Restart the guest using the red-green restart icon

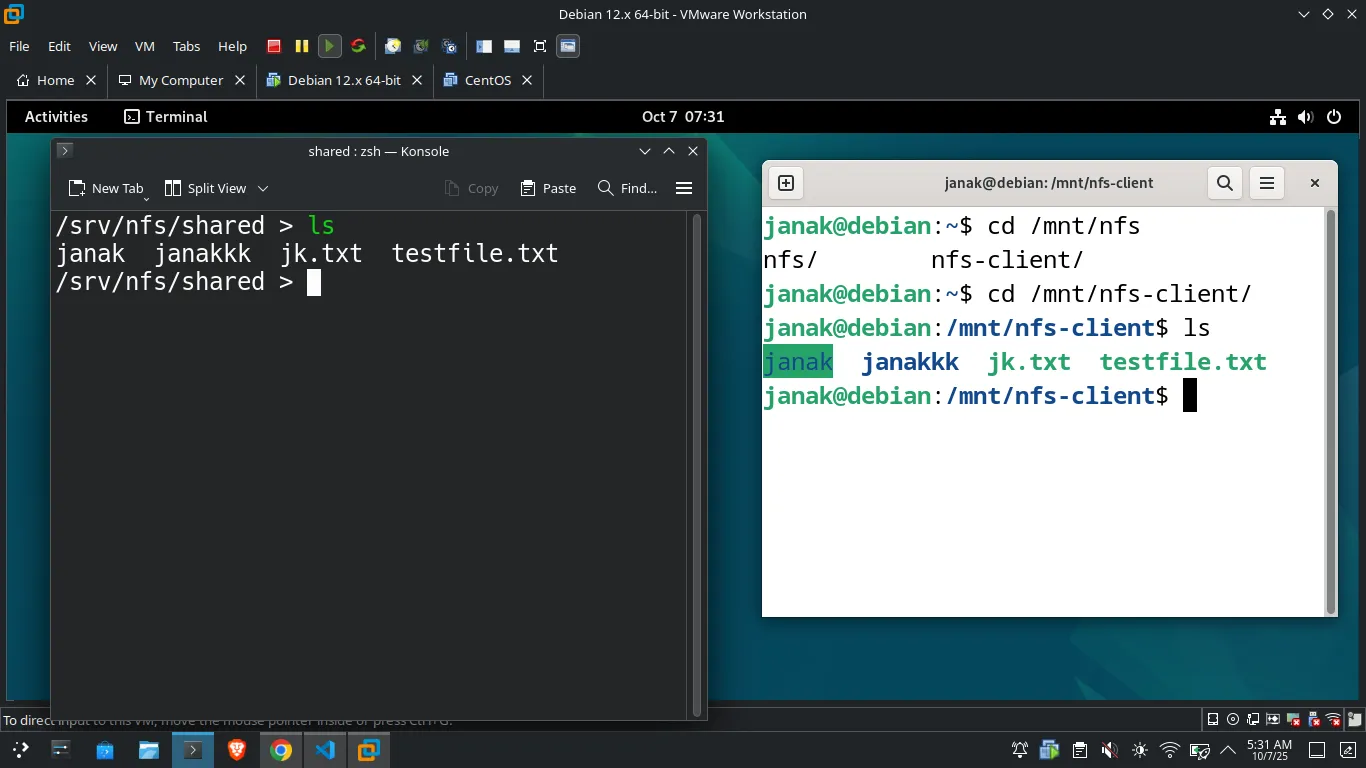(x=357, y=46)
